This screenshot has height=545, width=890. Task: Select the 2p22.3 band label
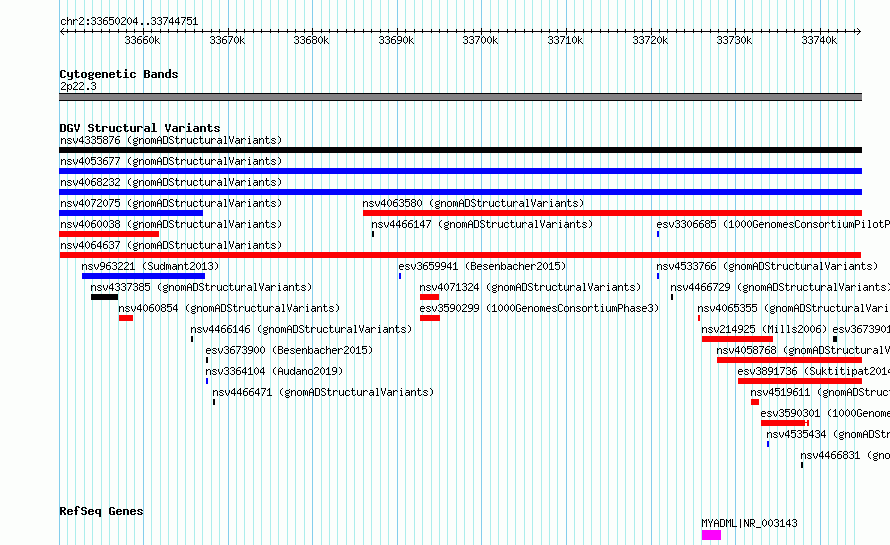tap(78, 86)
